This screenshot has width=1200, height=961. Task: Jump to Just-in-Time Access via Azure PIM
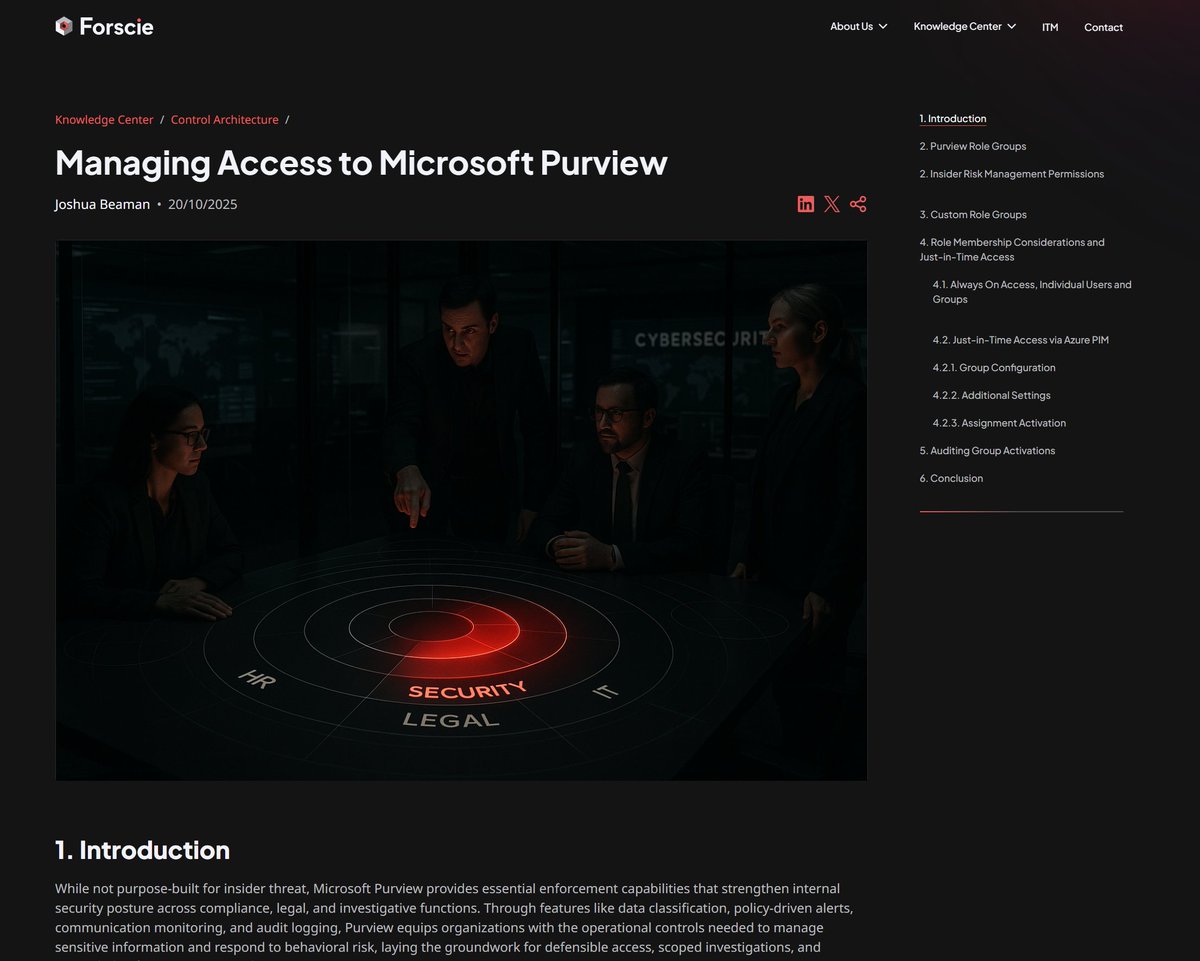1020,339
